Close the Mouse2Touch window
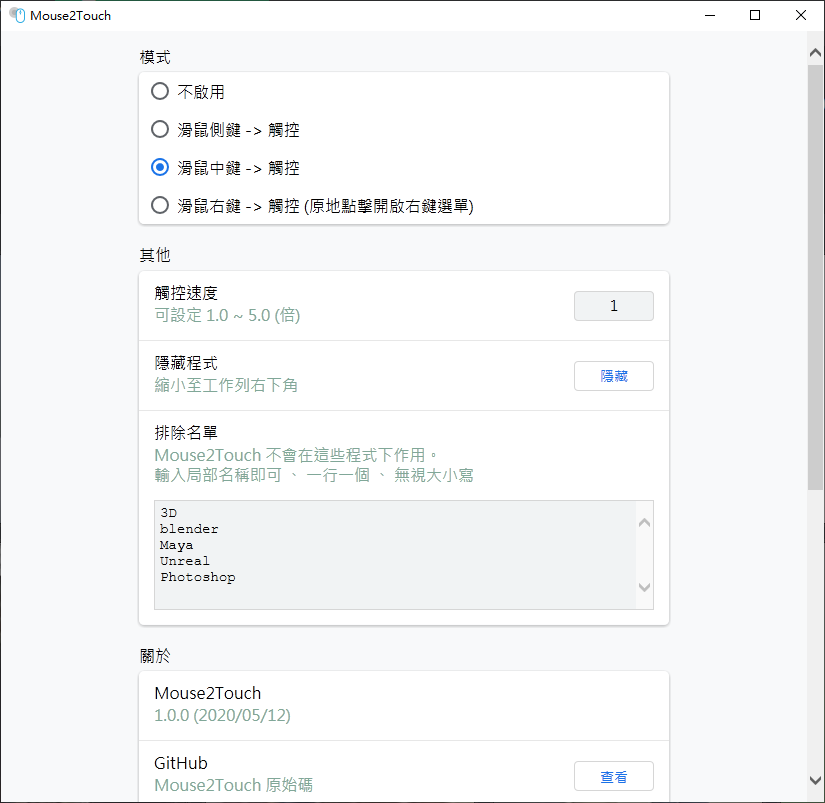 pyautogui.click(x=801, y=15)
